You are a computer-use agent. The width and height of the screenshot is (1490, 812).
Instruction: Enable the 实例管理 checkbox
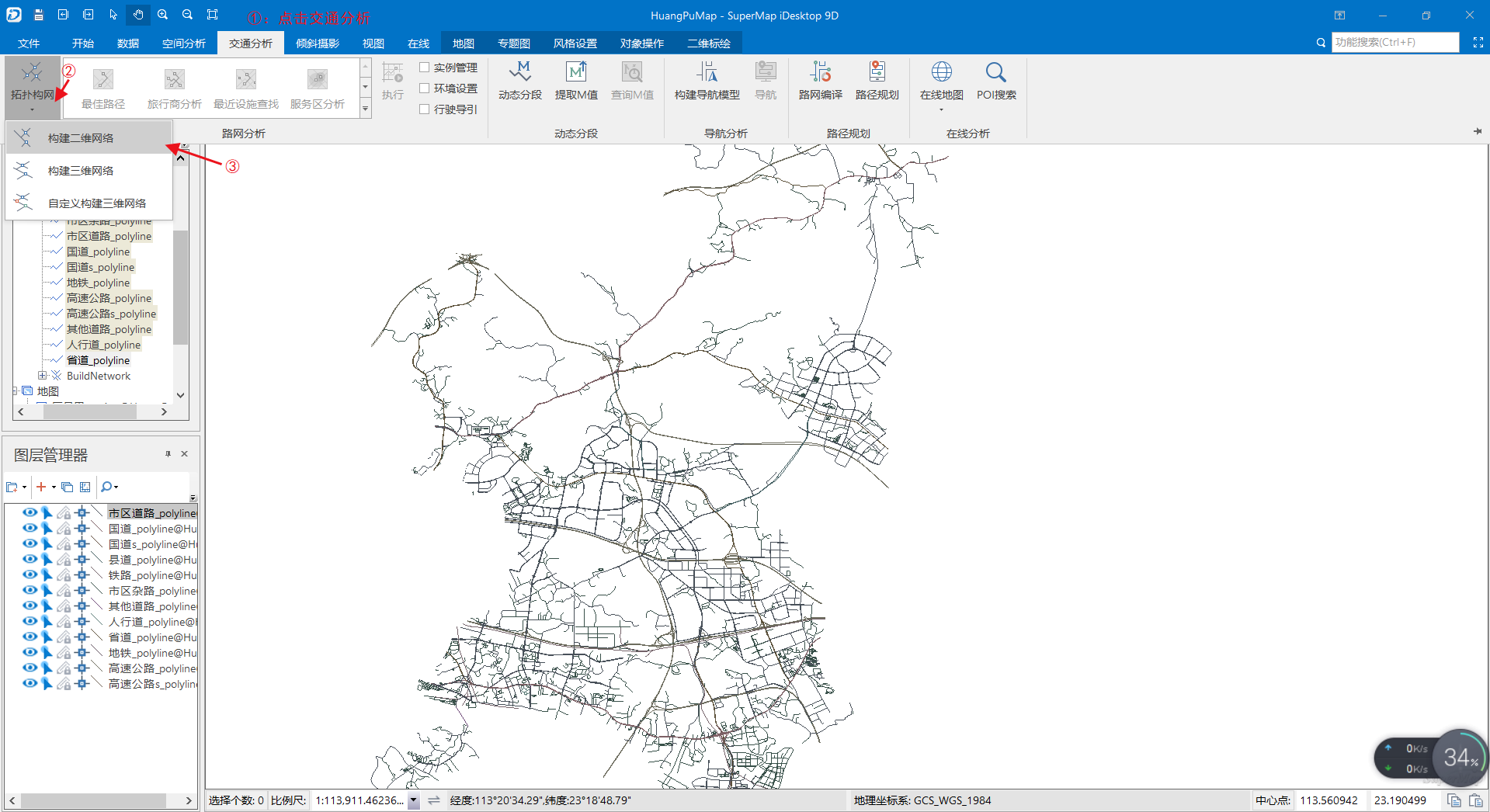[x=424, y=68]
